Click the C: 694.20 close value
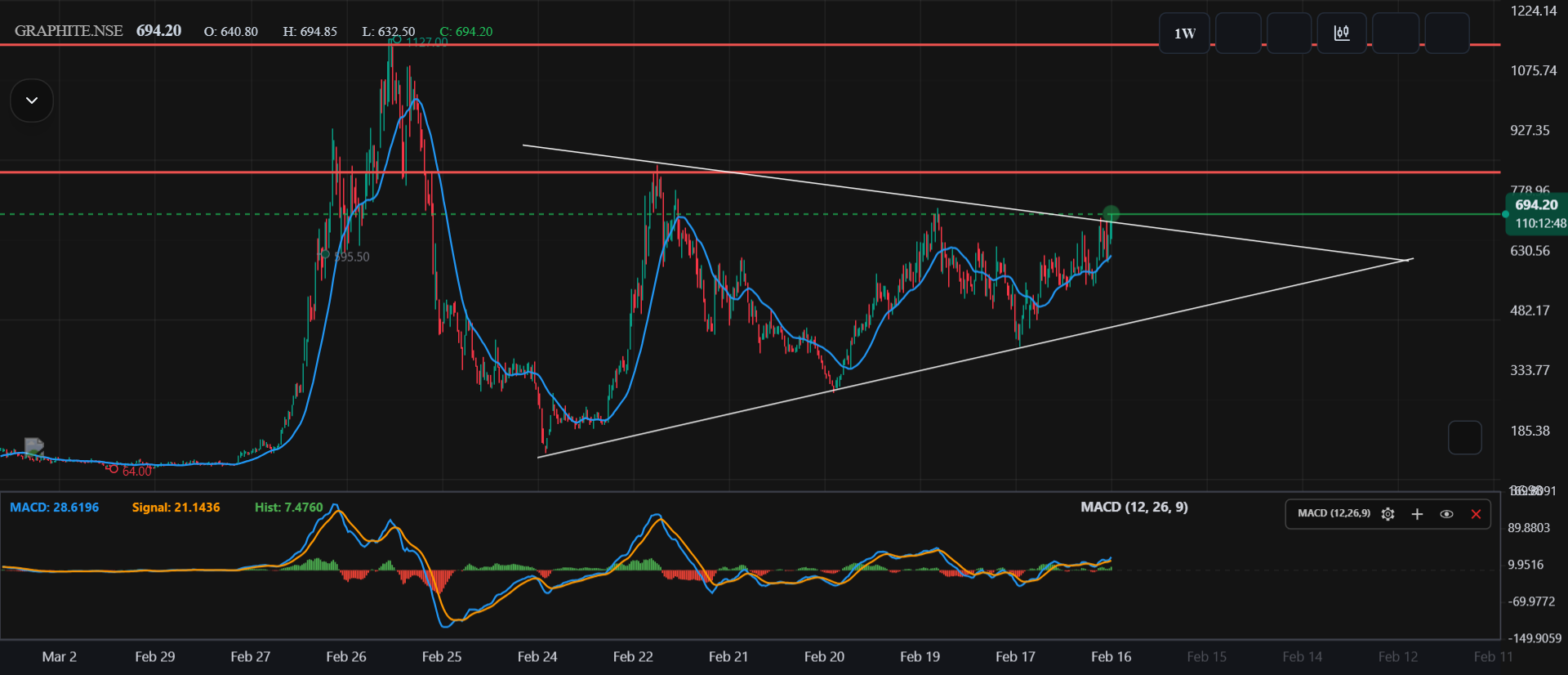The image size is (1568, 675). click(465, 32)
